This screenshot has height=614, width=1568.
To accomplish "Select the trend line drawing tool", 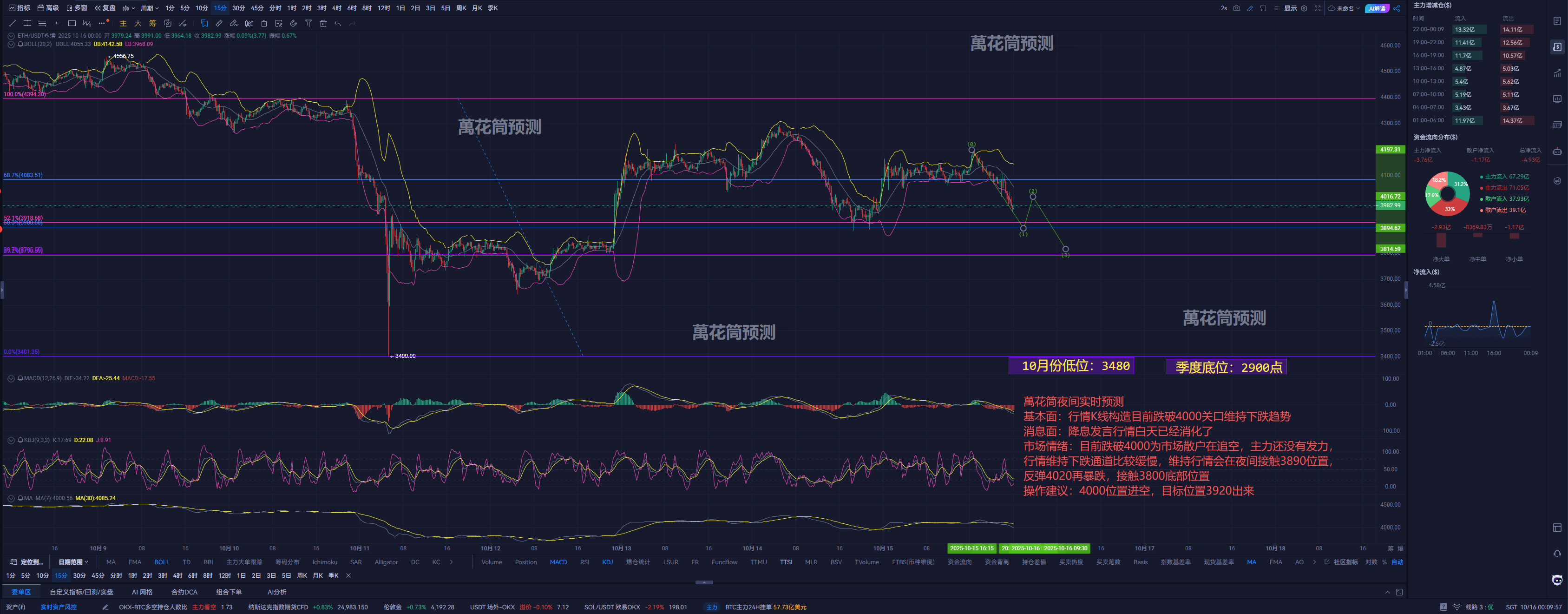I will point(12,23).
